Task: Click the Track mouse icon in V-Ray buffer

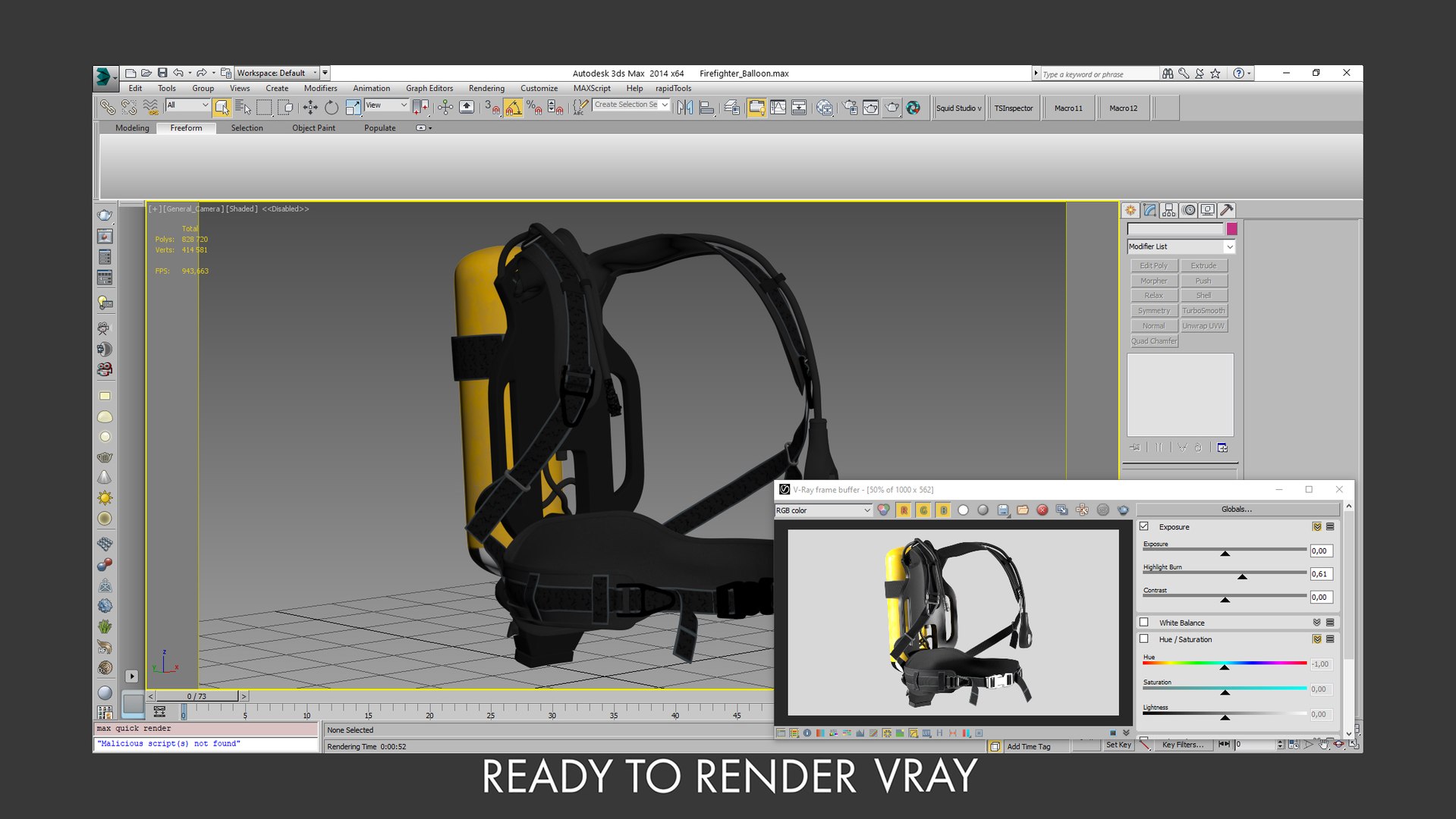Action: [x=1082, y=510]
